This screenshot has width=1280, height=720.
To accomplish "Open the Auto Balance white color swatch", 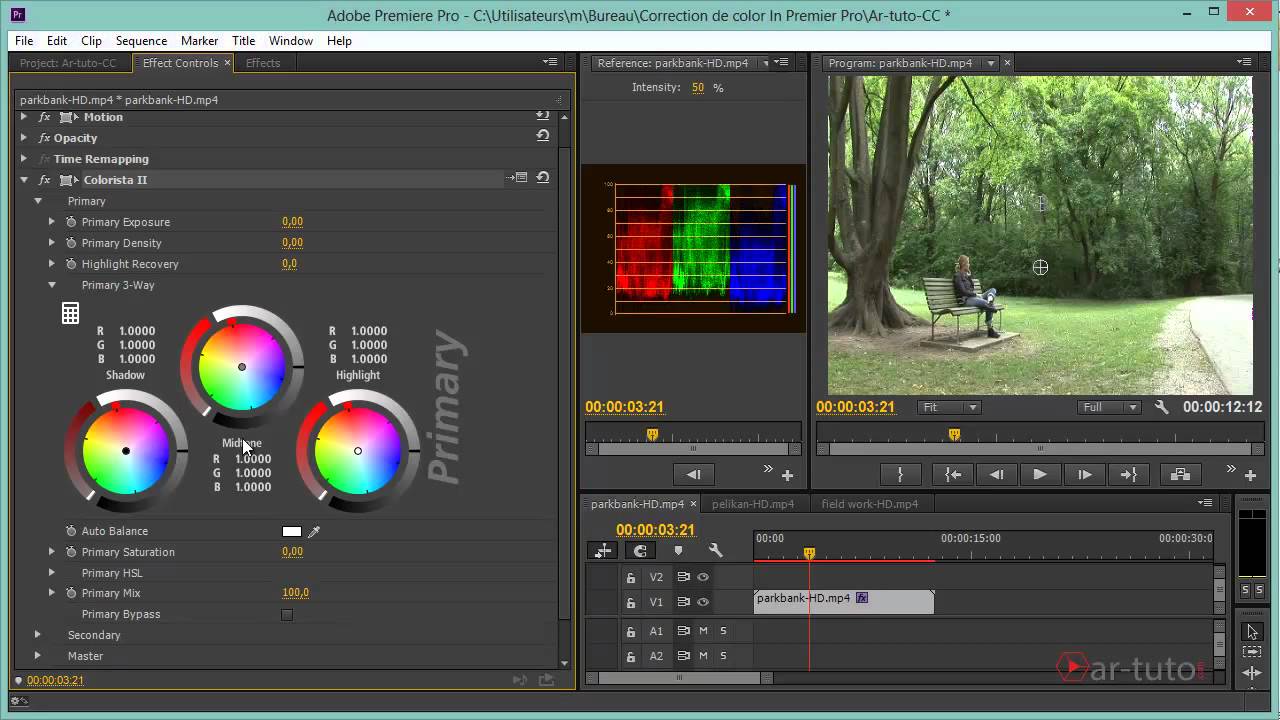I will coord(292,532).
